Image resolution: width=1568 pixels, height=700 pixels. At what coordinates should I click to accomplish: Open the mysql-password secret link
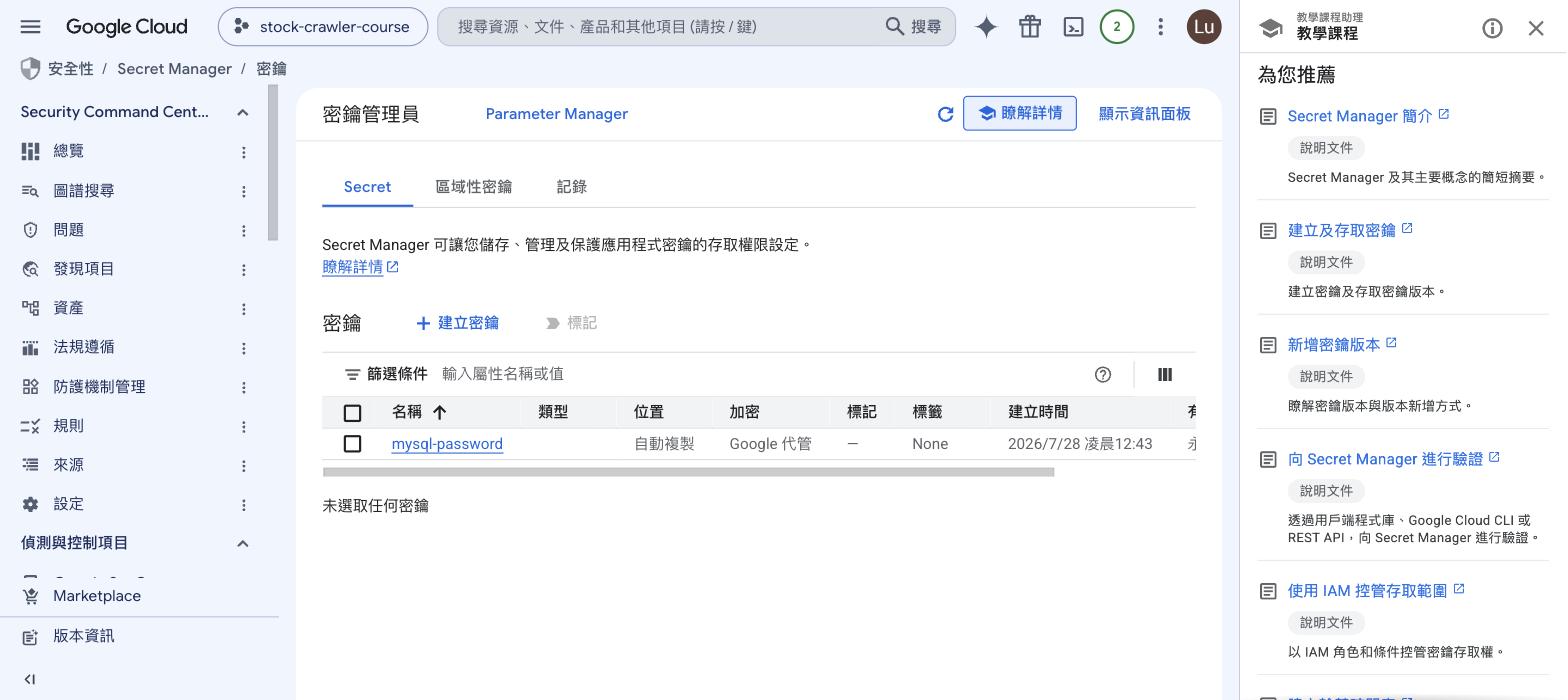(x=447, y=444)
